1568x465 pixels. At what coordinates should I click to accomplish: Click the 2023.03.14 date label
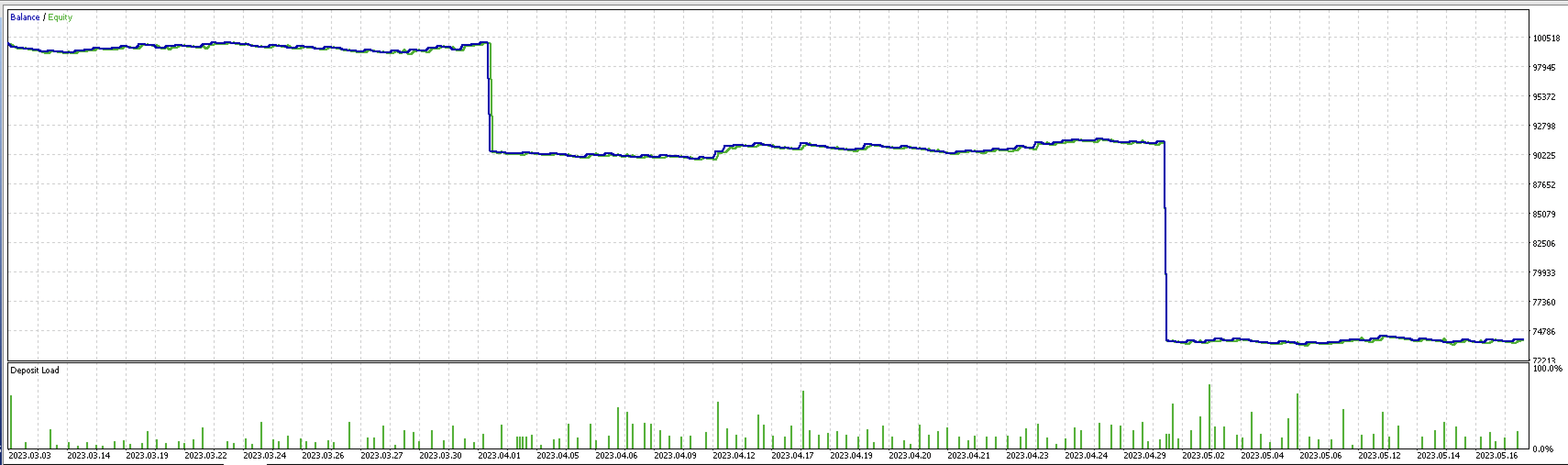point(88,455)
